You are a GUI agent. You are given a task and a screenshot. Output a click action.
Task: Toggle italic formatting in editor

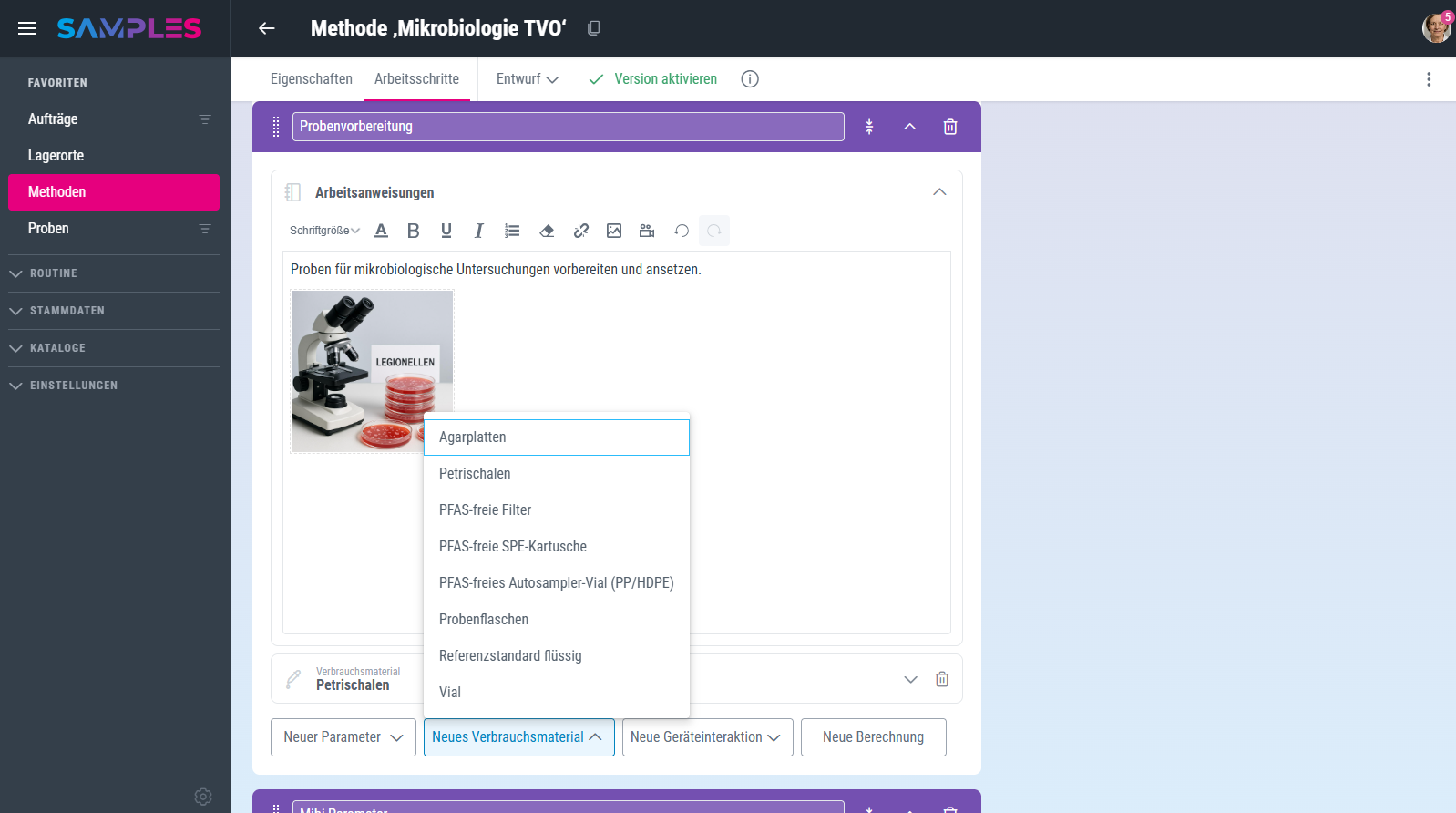[478, 231]
